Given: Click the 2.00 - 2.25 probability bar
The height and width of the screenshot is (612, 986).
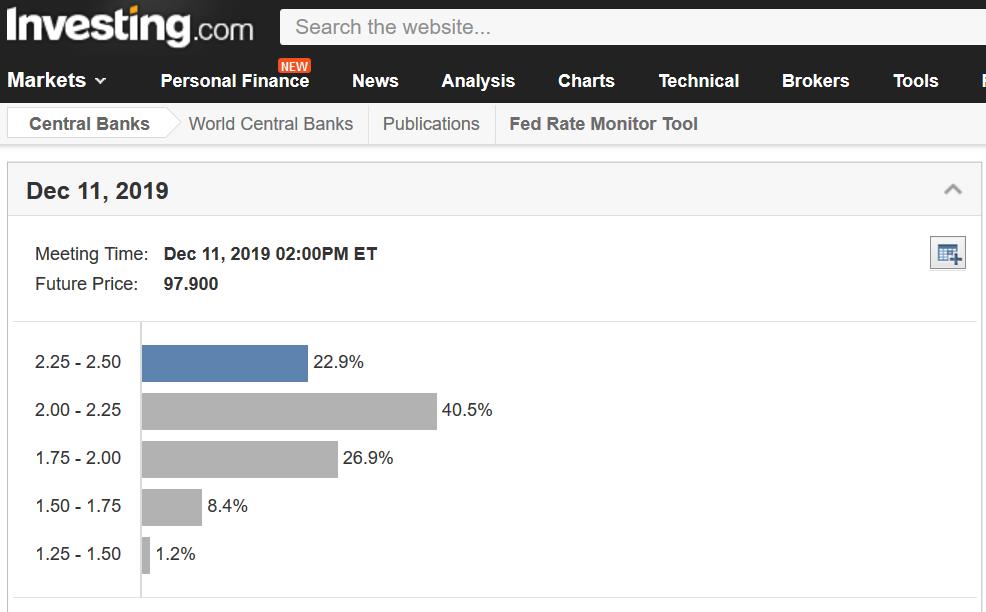Looking at the screenshot, I should point(289,411).
